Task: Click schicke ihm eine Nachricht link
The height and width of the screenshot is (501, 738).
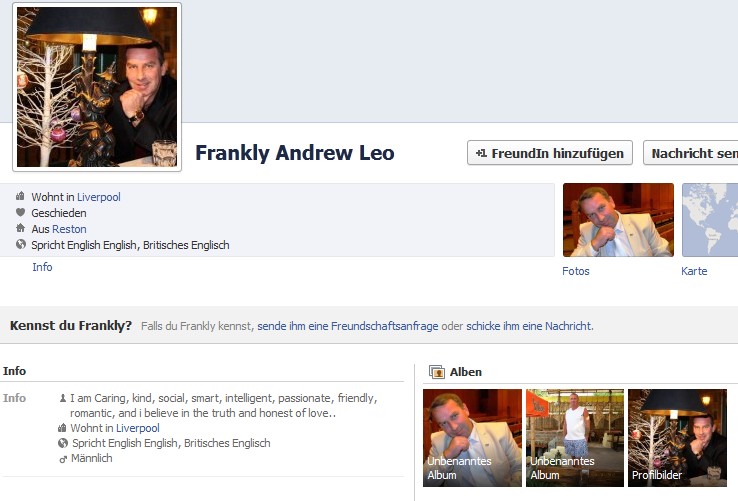Action: click(x=529, y=326)
